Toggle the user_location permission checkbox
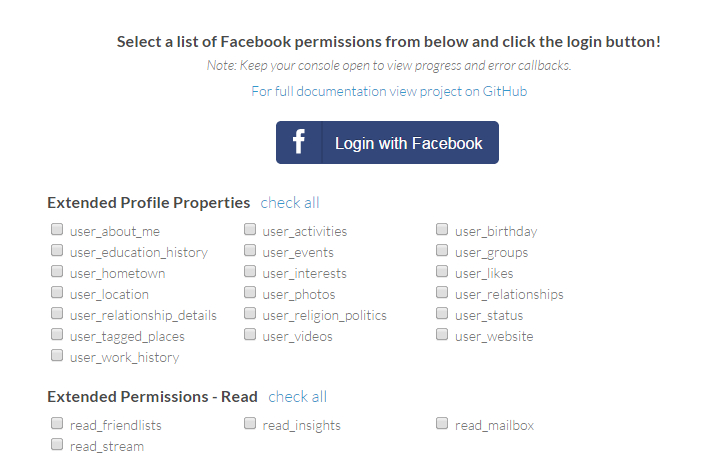The height and width of the screenshot is (474, 726). coord(57,293)
